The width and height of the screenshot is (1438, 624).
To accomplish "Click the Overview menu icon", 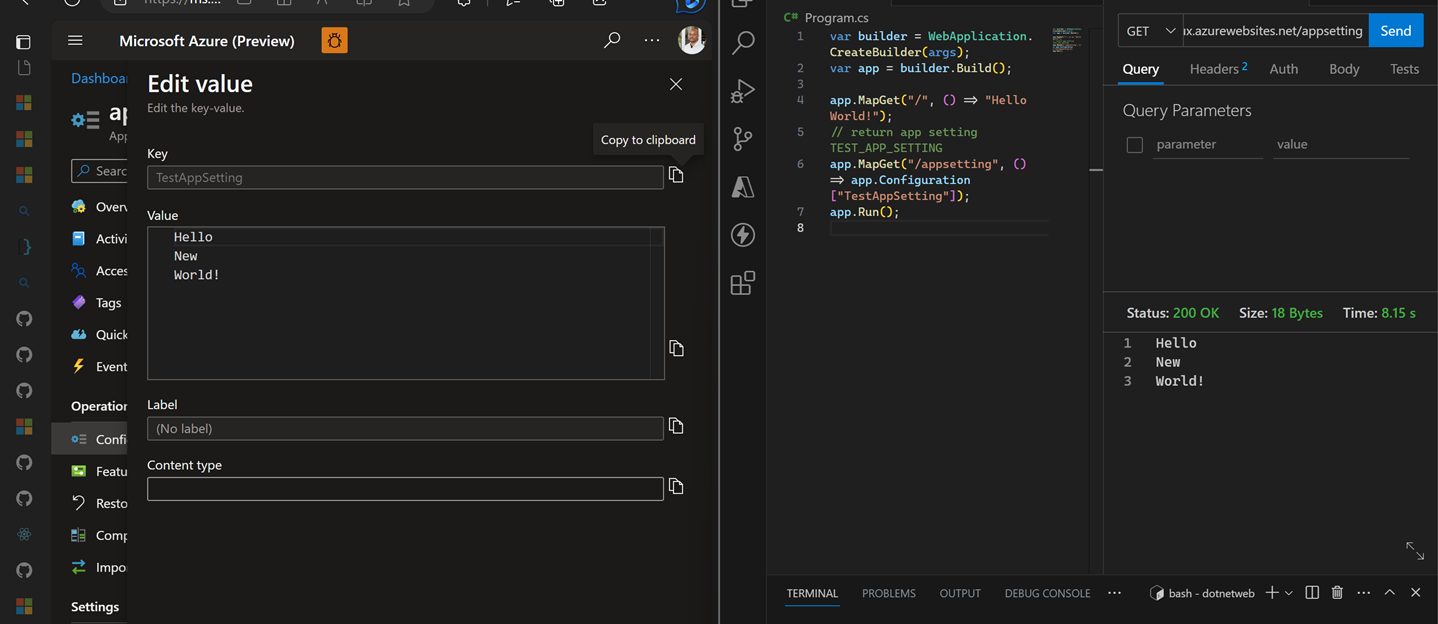I will point(79,207).
